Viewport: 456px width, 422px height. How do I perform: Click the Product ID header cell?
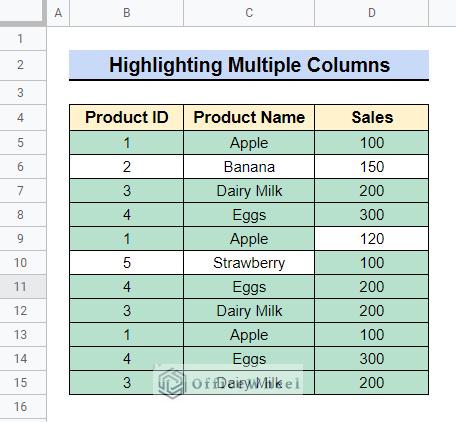(126, 117)
